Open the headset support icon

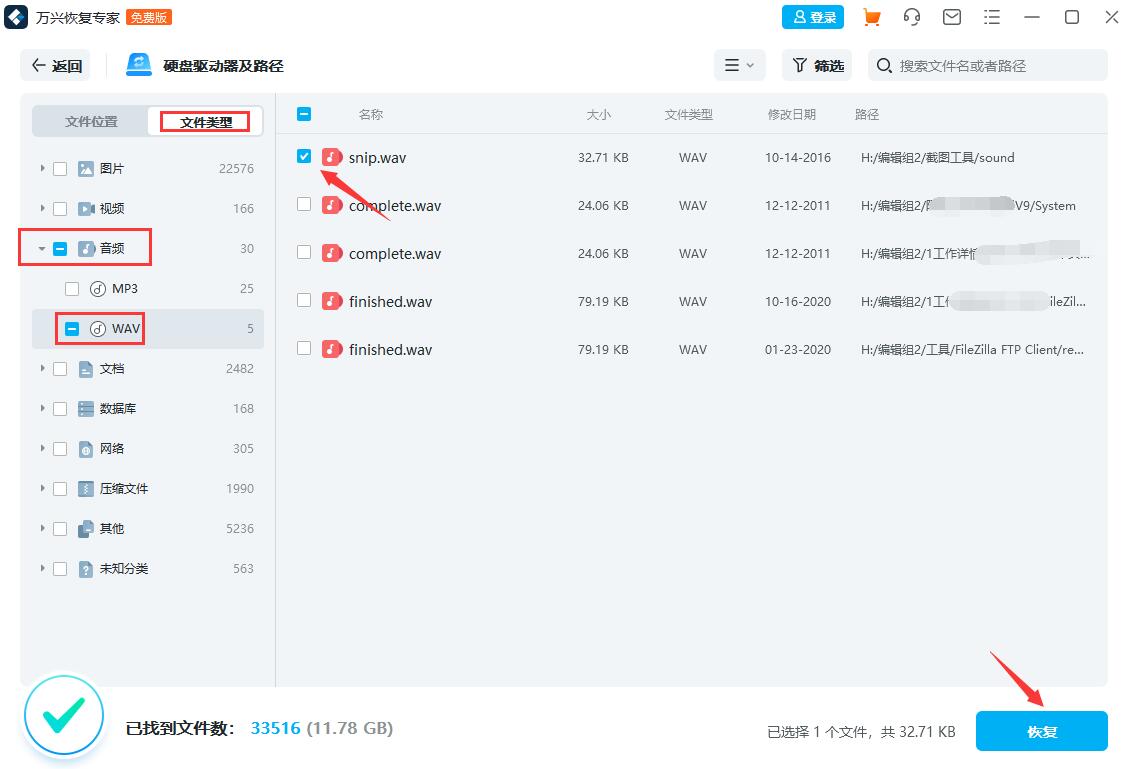click(911, 17)
